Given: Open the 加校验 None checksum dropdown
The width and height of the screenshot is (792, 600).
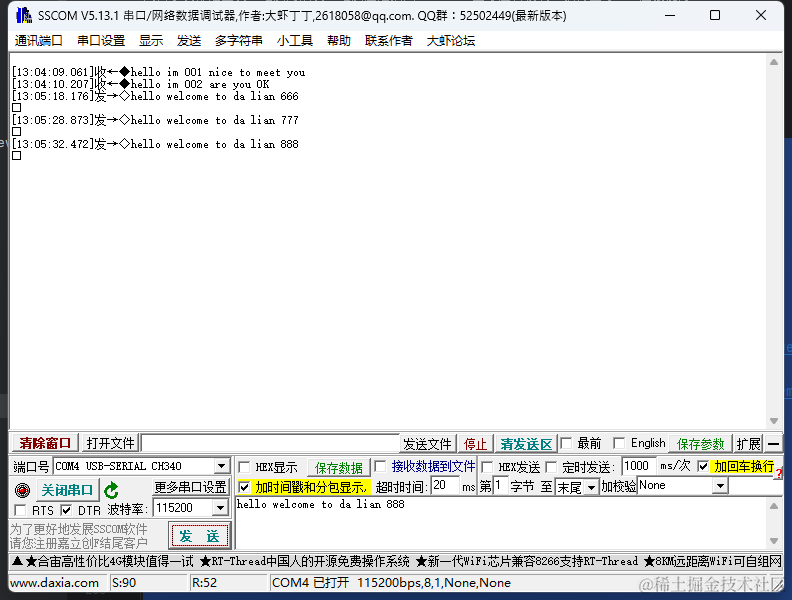Looking at the screenshot, I should click(720, 486).
